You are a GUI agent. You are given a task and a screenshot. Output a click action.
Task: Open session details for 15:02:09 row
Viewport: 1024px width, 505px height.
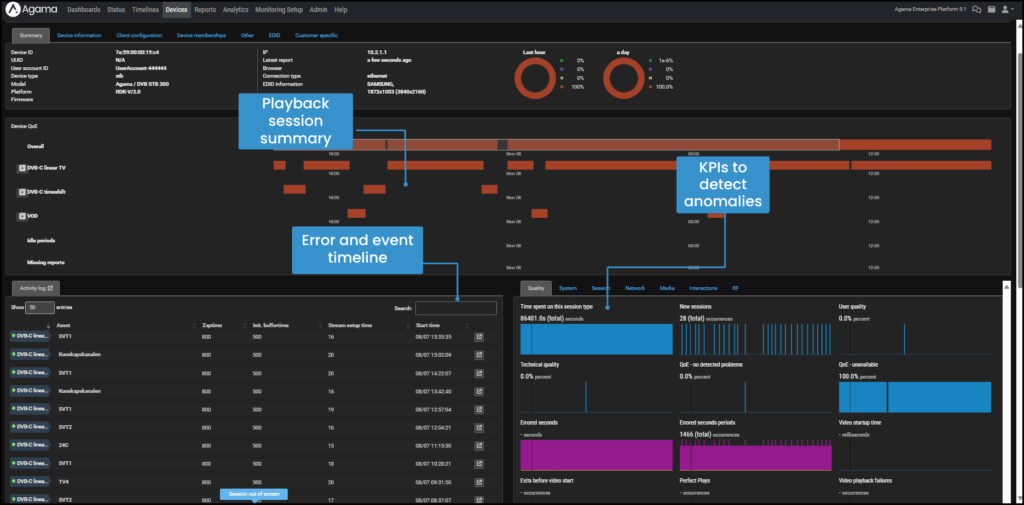tap(479, 353)
